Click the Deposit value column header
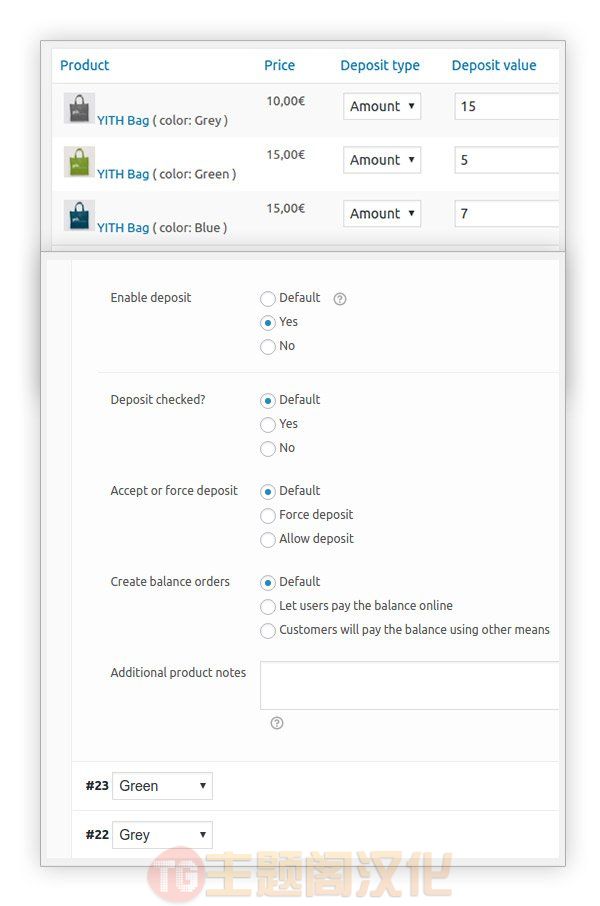Viewport: 600px width, 906px height. tap(494, 65)
